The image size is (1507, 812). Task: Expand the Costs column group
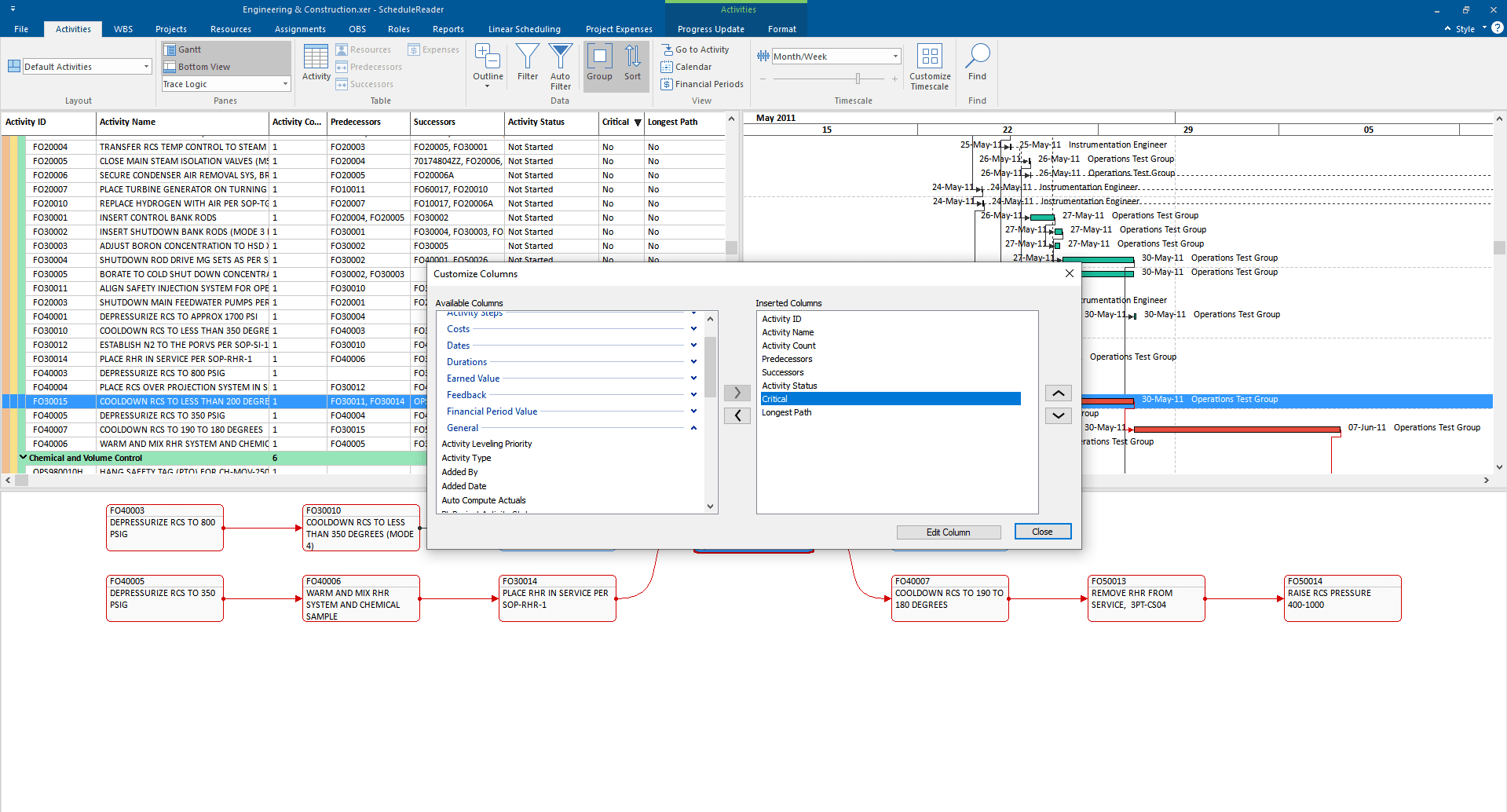coord(693,329)
